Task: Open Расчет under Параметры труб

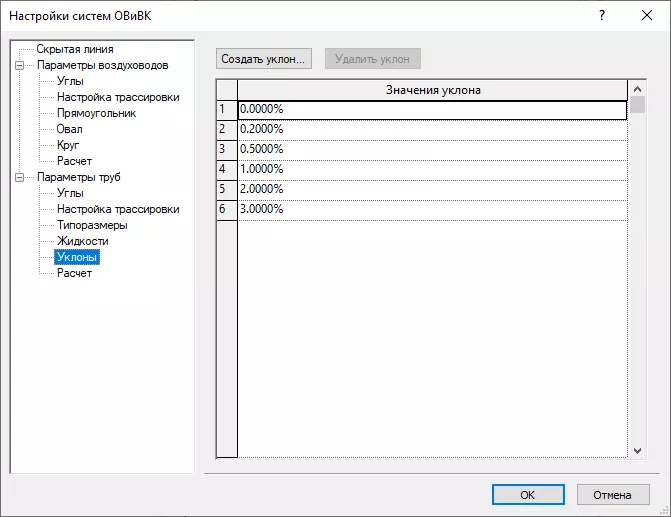Action: click(74, 273)
